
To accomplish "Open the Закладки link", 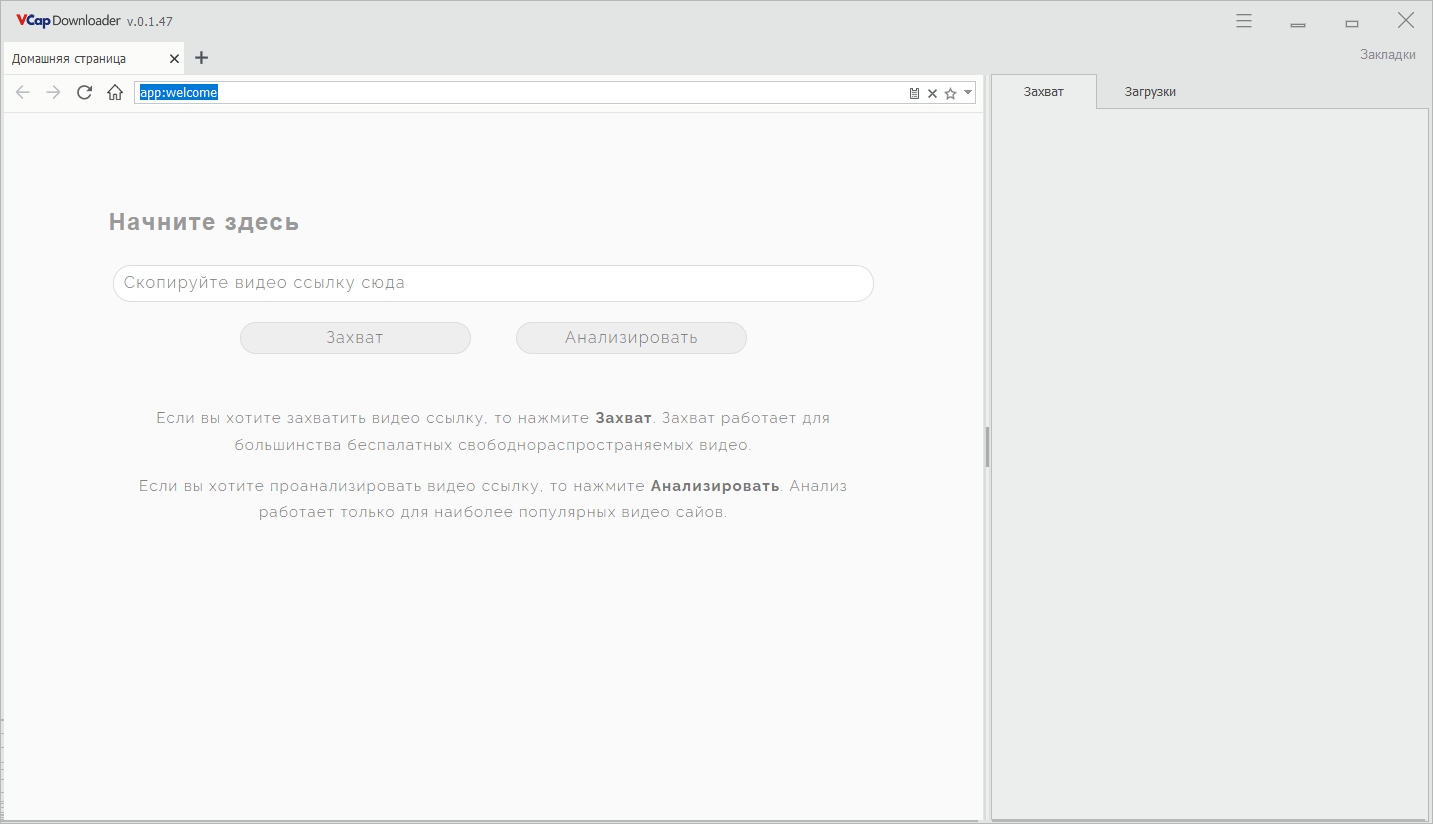I will tap(1387, 55).
